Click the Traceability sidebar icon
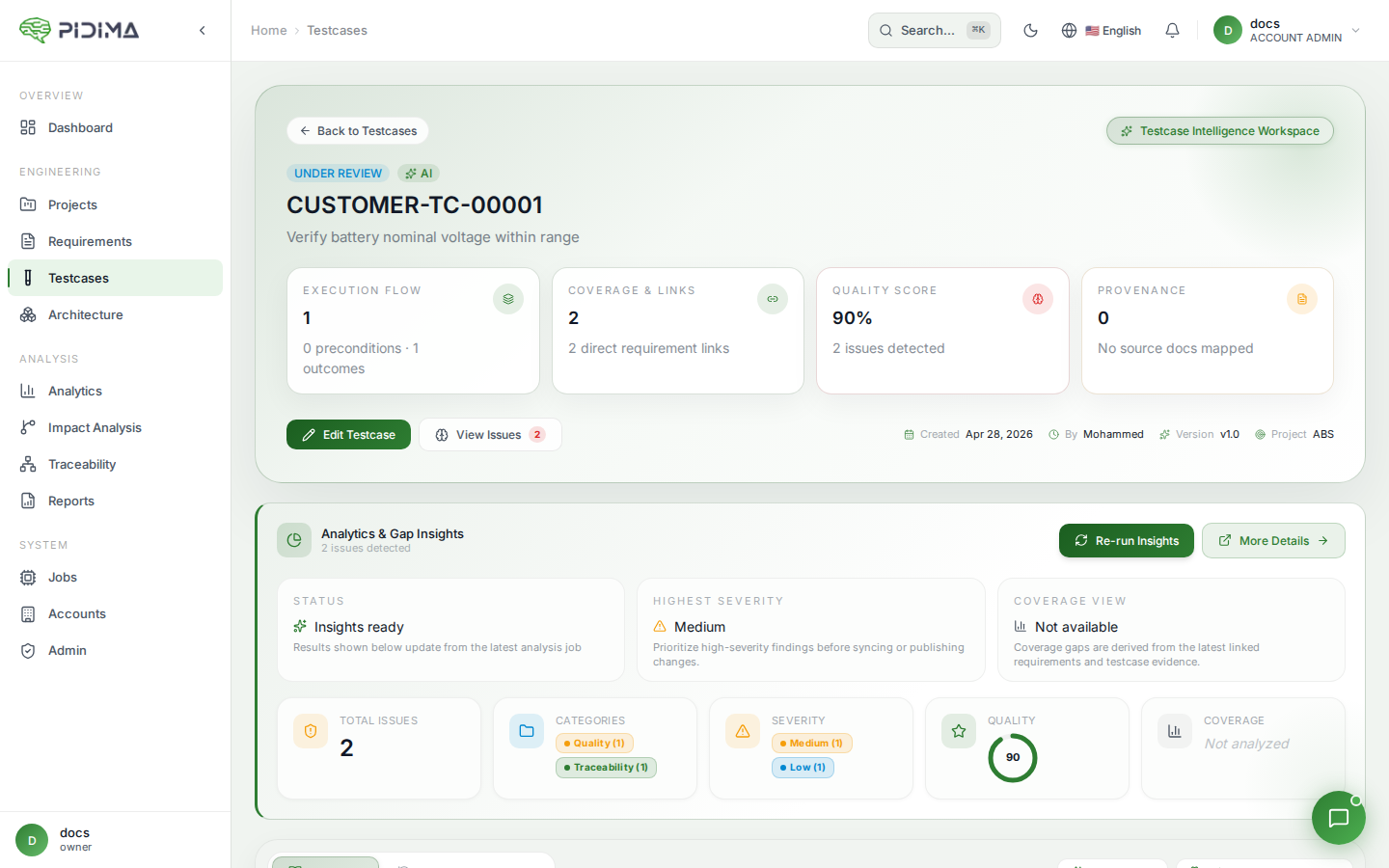The width and height of the screenshot is (1389, 868). [28, 464]
